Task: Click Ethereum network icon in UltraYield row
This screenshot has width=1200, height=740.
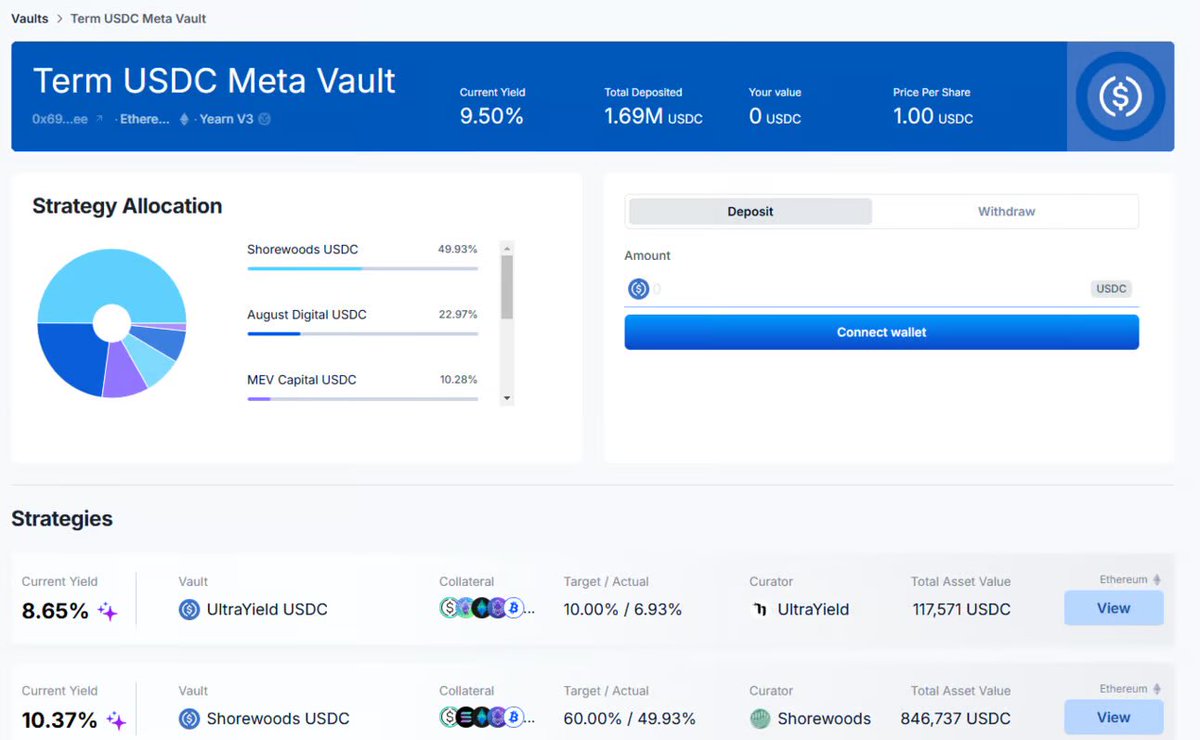Action: 1157,580
